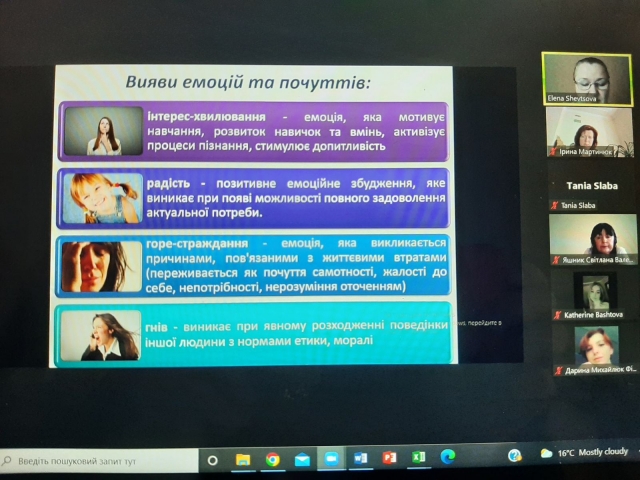Switch to the Zoom taskbar icon
The width and height of the screenshot is (640, 480).
(331, 459)
